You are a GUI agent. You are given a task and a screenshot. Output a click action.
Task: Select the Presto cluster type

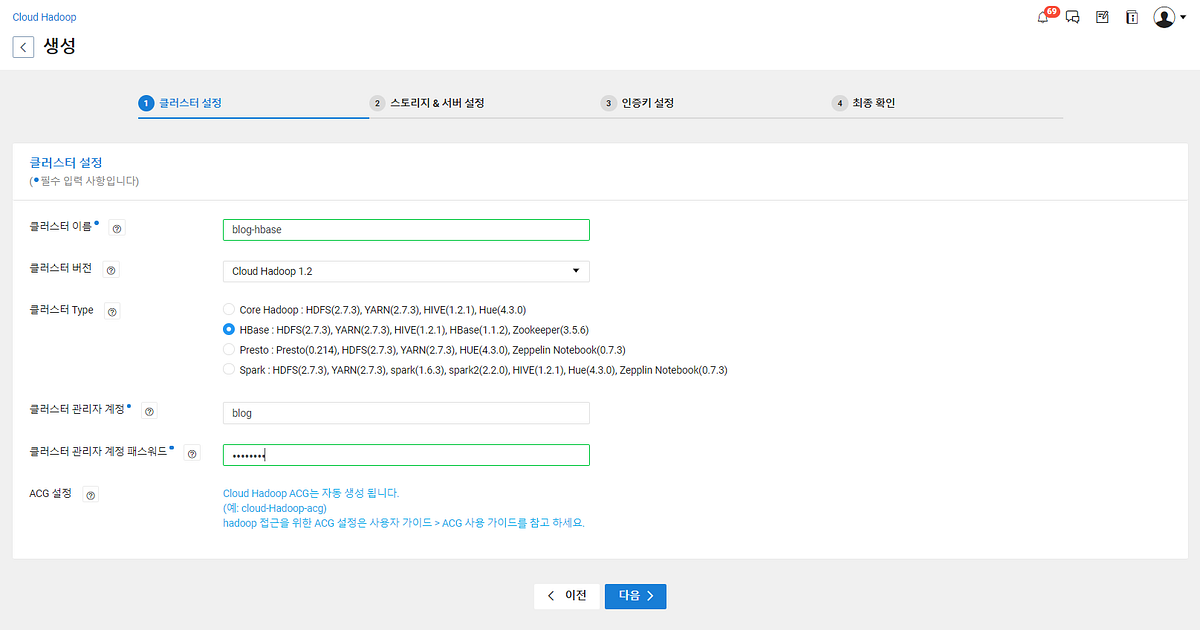(228, 349)
